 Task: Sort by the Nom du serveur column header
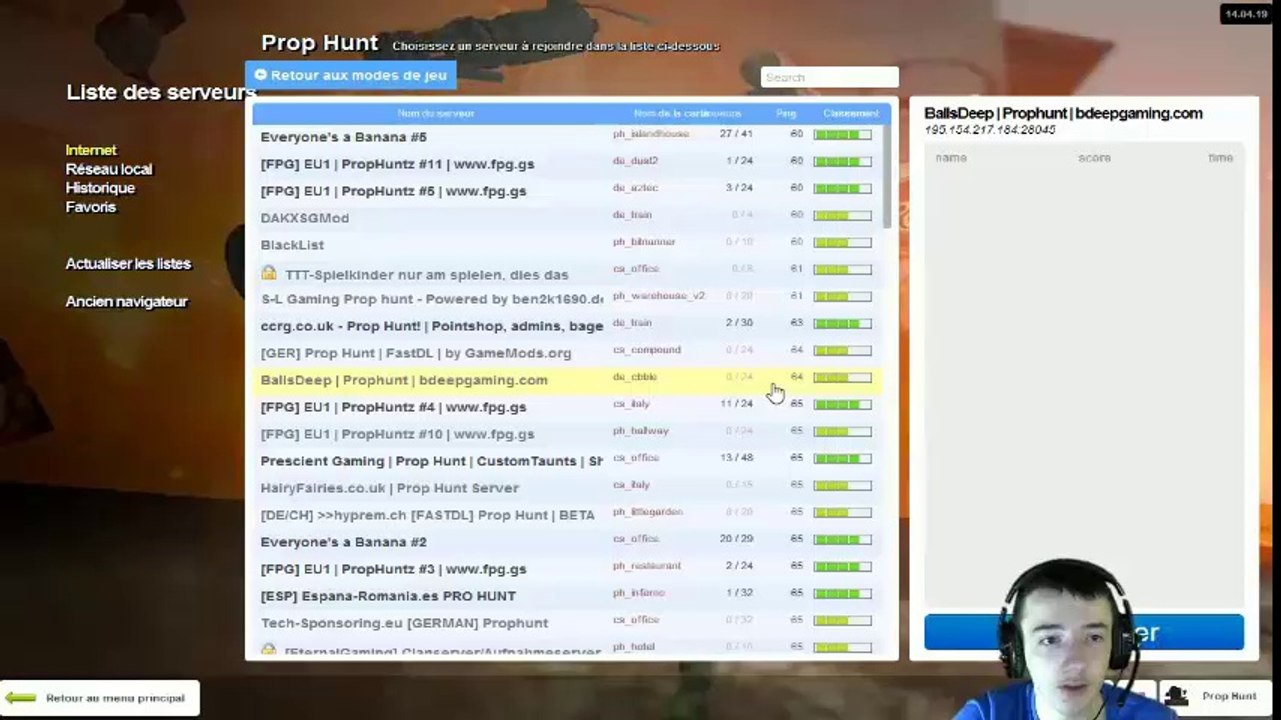pos(436,113)
